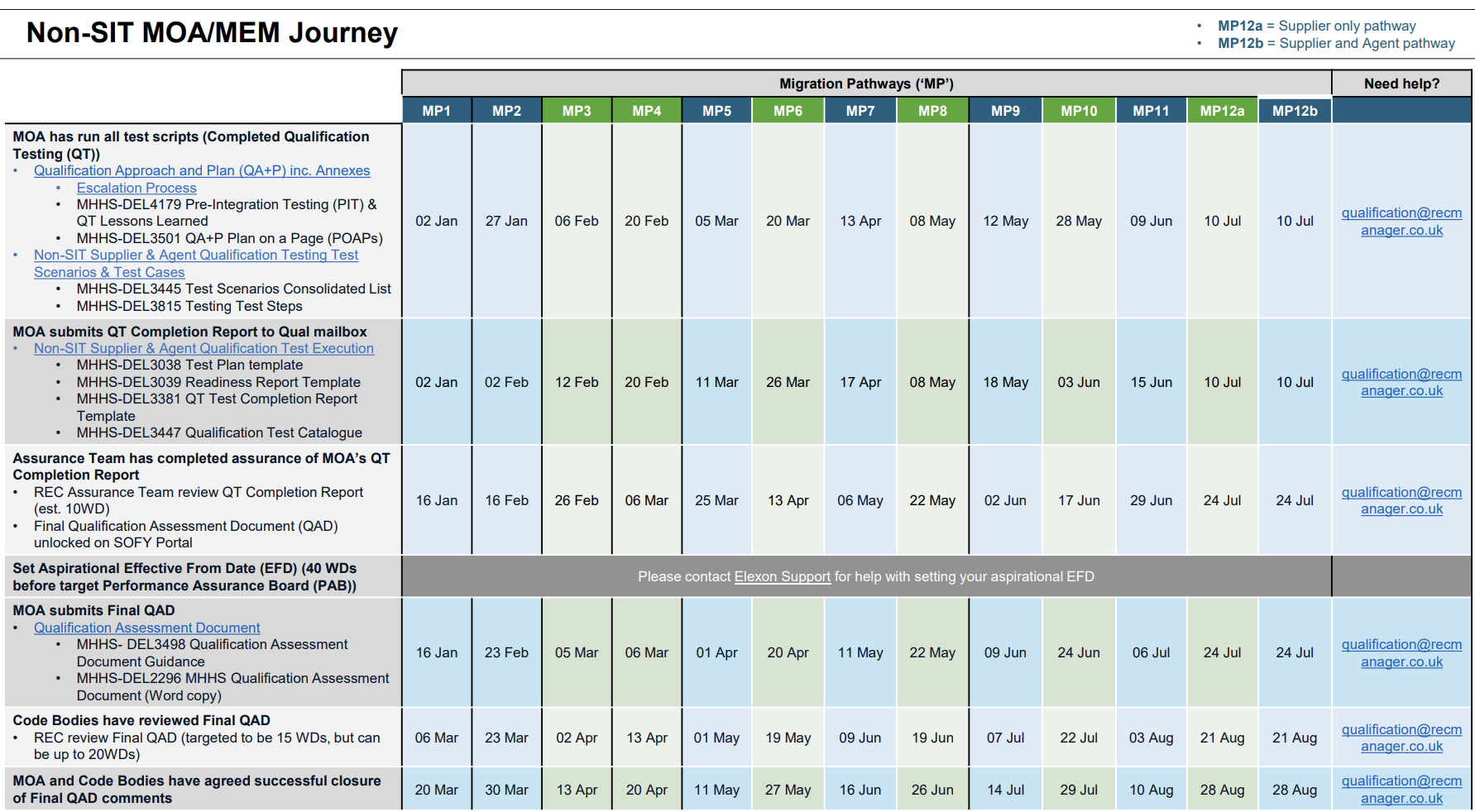The width and height of the screenshot is (1475, 812).
Task: Select the MP10 column header
Action: pos(1079,110)
